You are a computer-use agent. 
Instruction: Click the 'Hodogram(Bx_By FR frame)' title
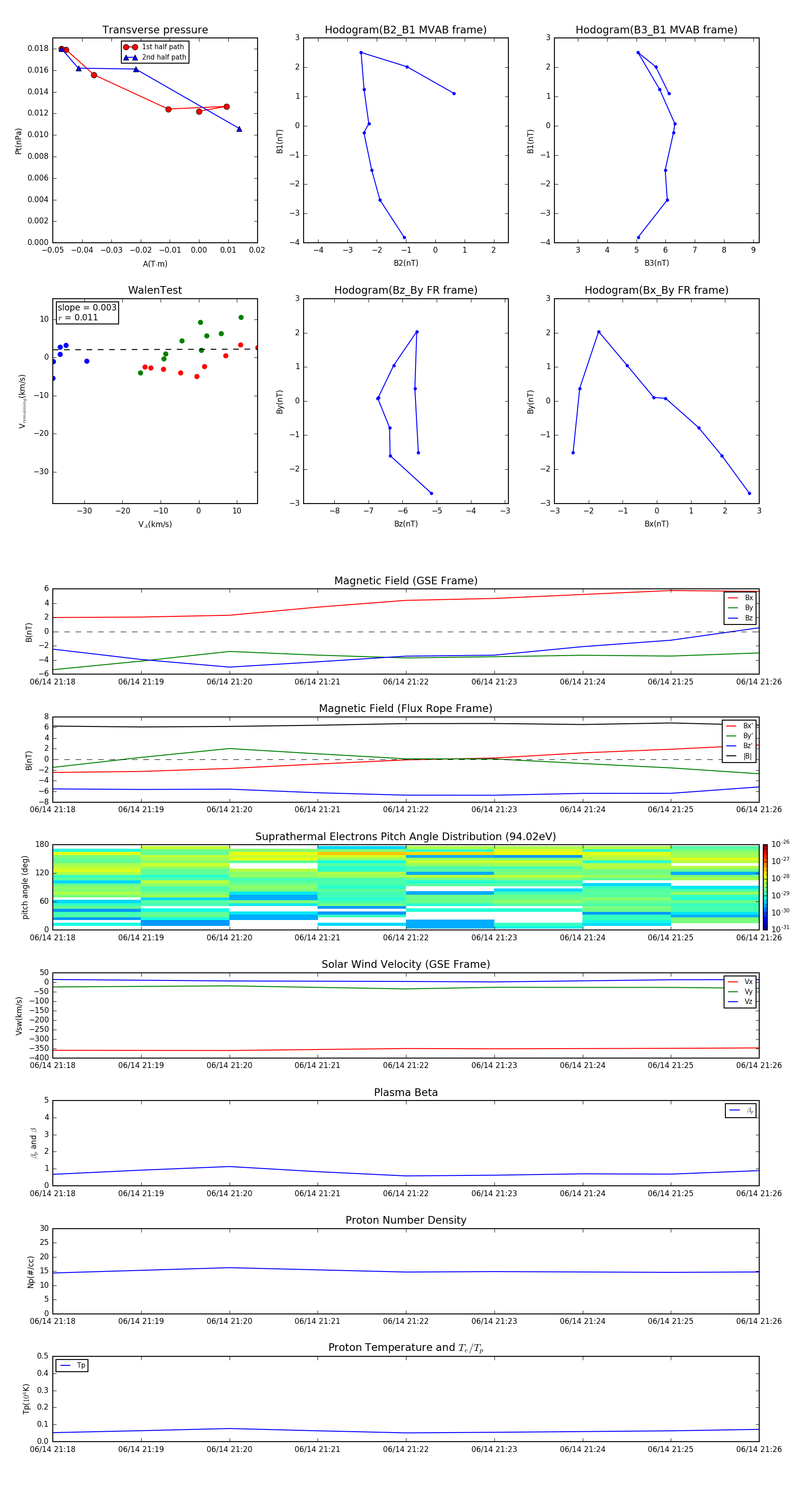pos(656,290)
